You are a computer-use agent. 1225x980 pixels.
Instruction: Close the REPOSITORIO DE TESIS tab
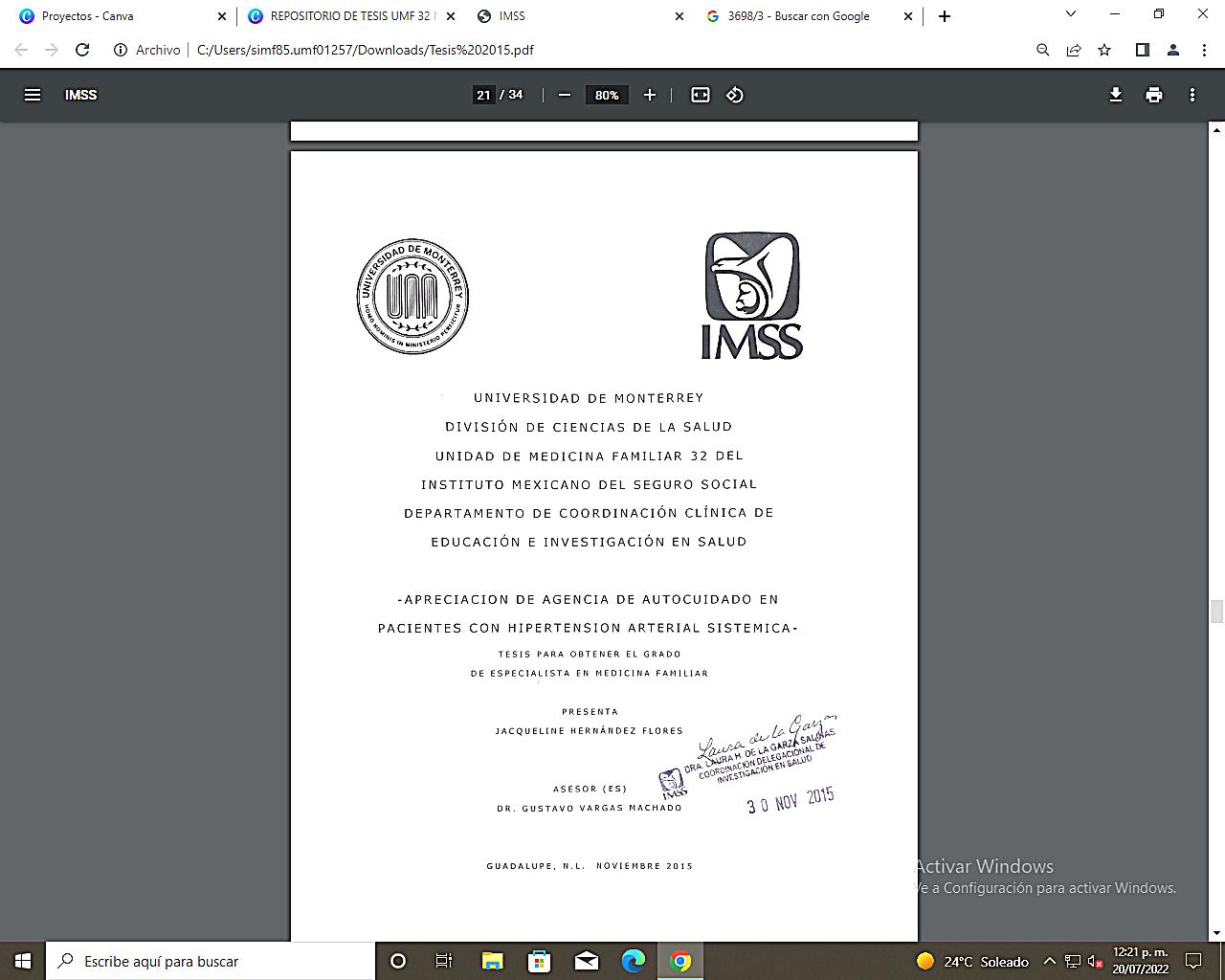click(451, 16)
